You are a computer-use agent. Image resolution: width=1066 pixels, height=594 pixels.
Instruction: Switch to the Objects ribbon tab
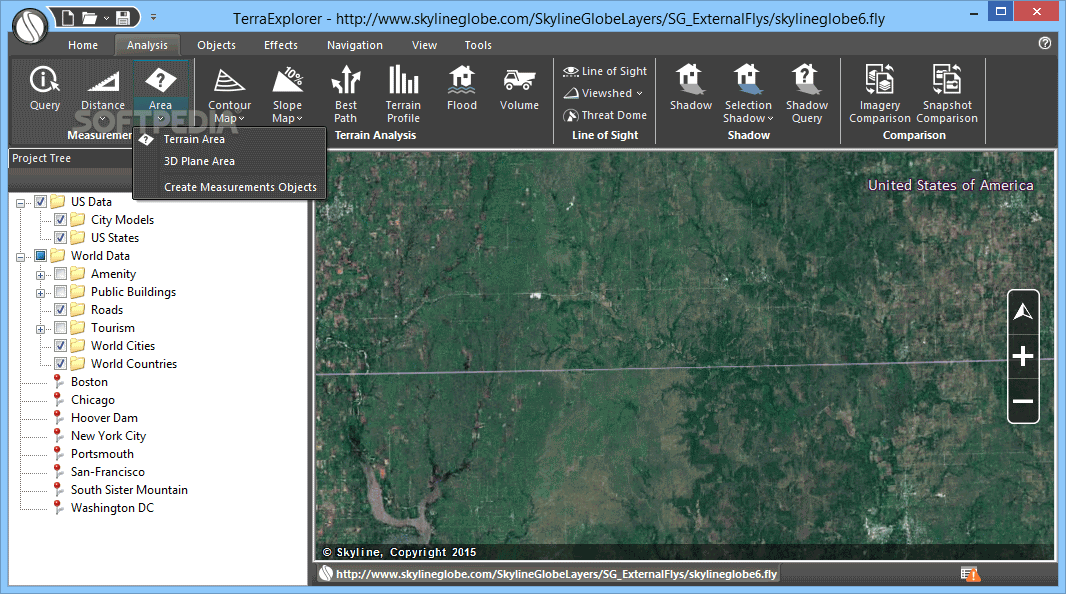point(216,45)
